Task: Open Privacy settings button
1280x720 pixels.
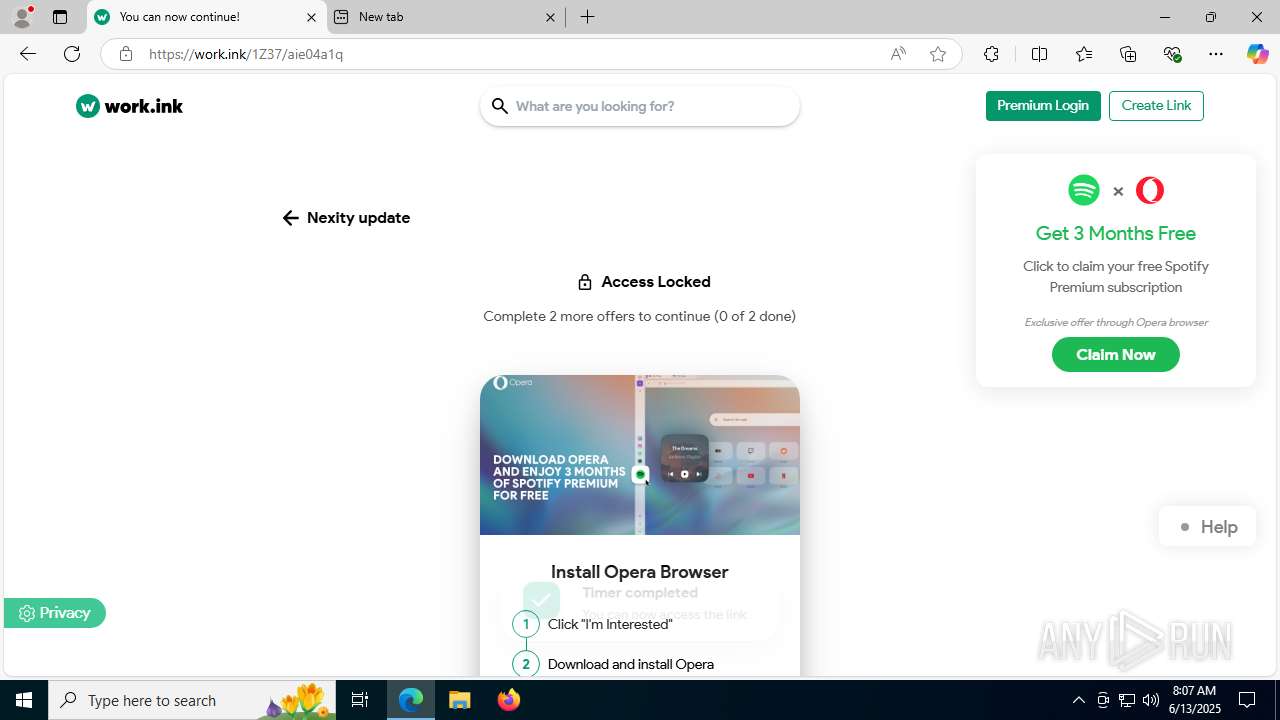Action: 55,613
